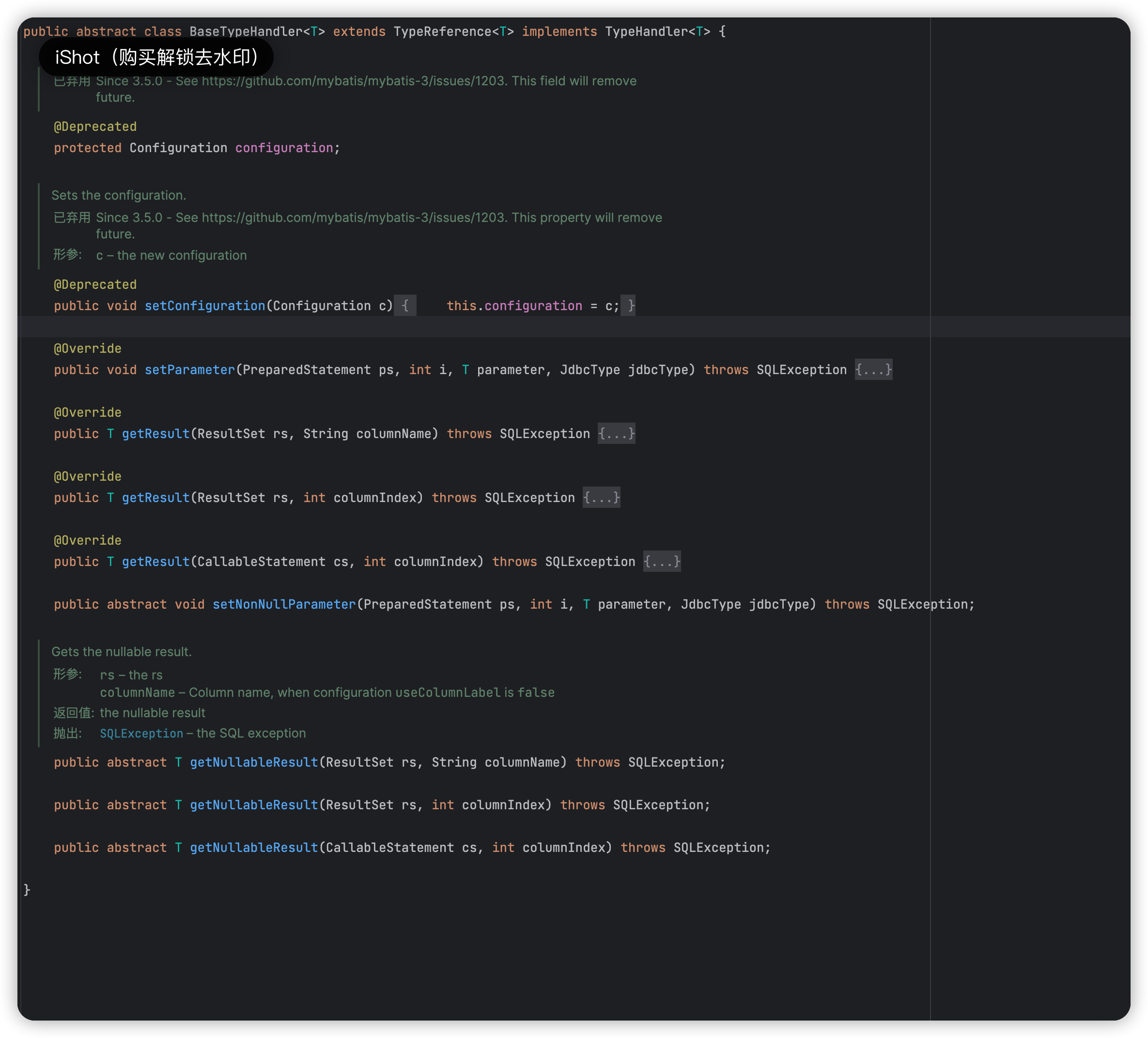The width and height of the screenshot is (1148, 1038).
Task: Click the setParameter method name
Action: 189,370
